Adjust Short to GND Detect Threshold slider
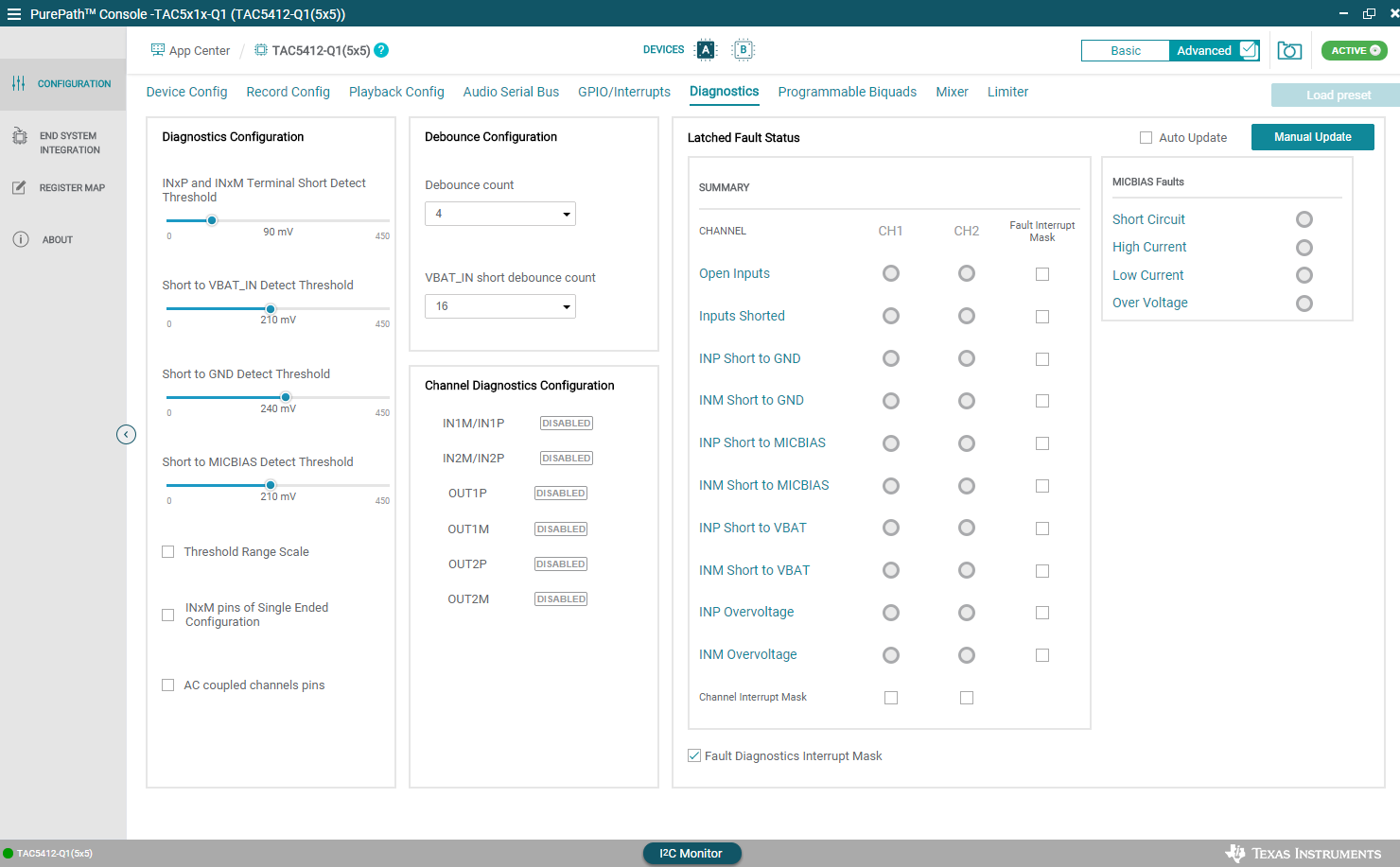 (286, 397)
